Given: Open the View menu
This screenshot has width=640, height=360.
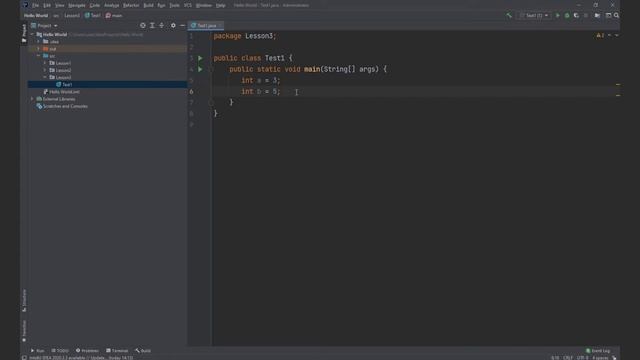Looking at the screenshot, I should [60, 5].
